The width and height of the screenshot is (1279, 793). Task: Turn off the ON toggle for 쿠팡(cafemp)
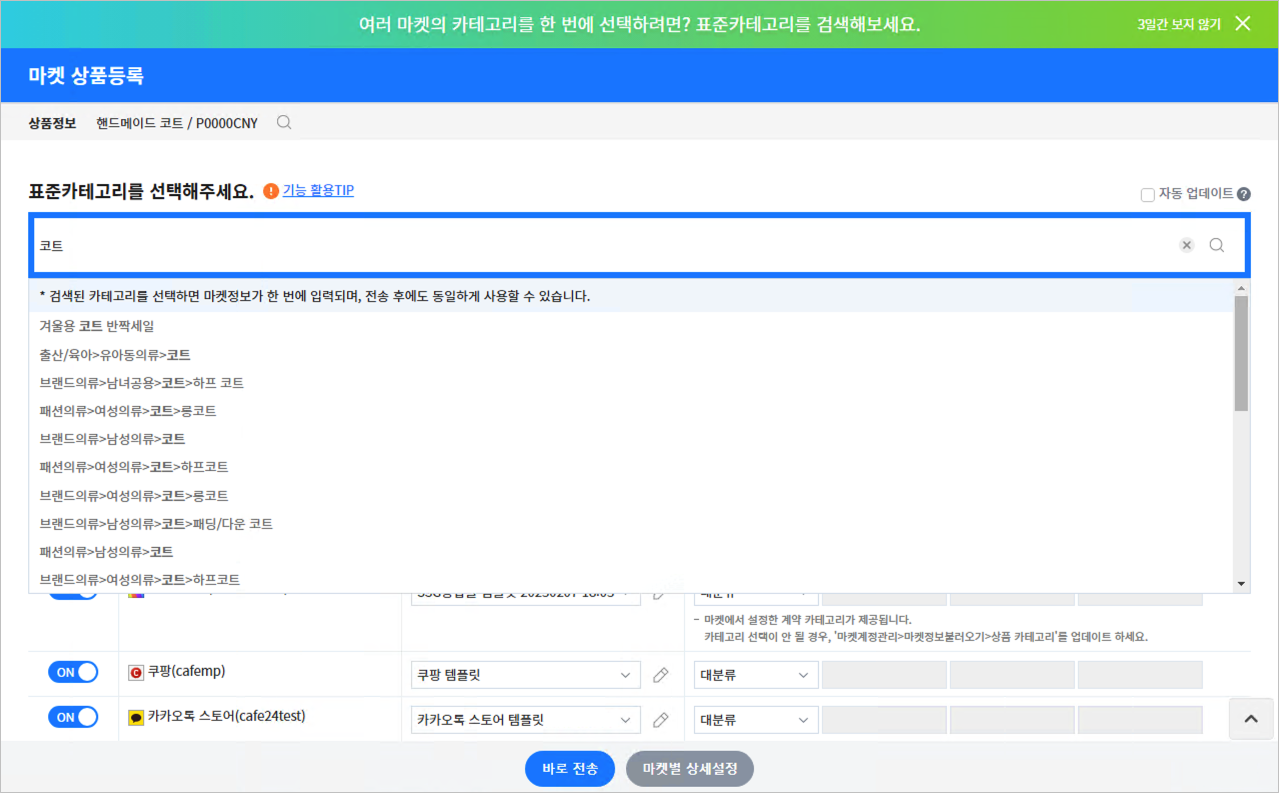click(x=72, y=673)
